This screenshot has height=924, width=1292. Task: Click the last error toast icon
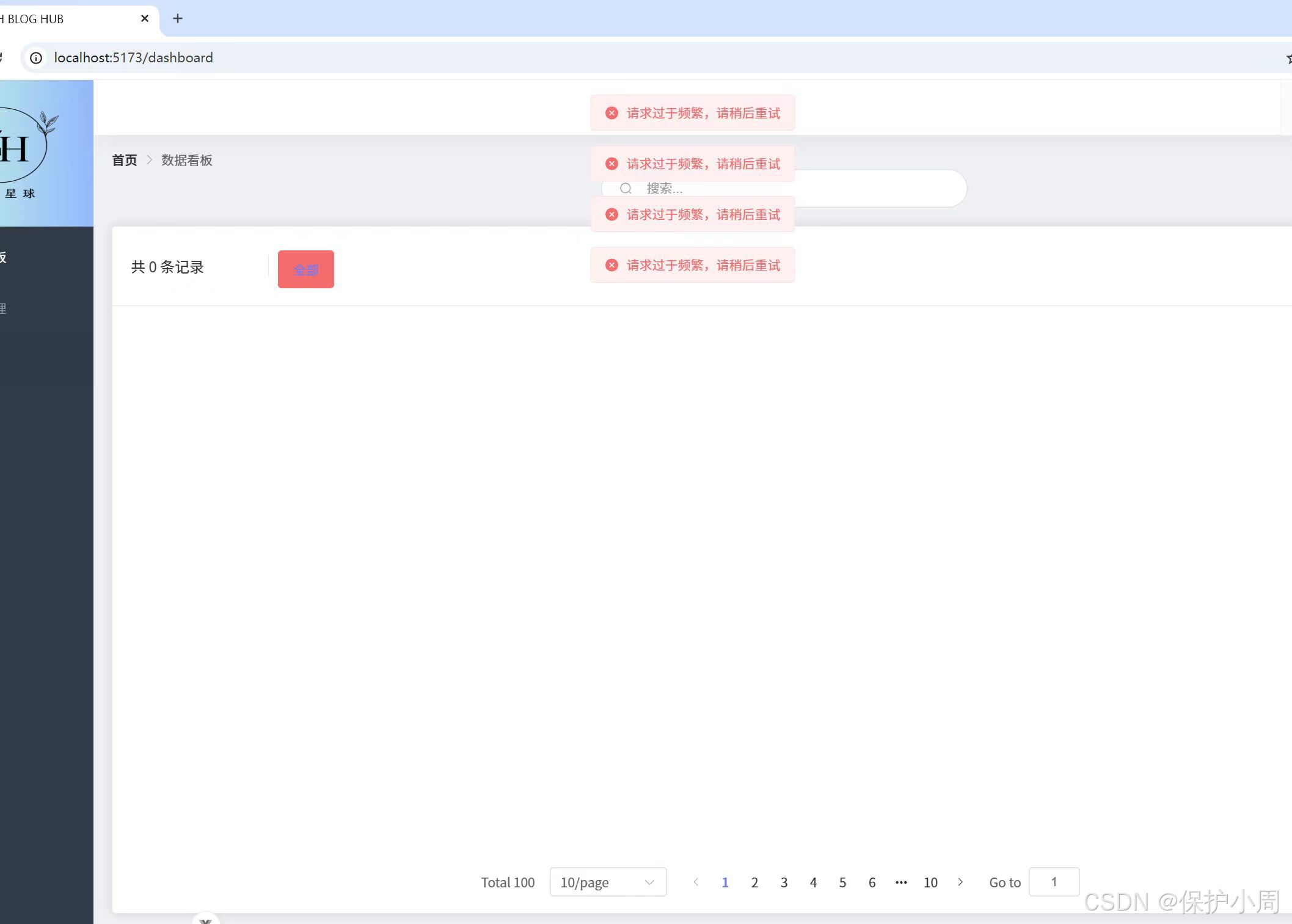pos(611,265)
